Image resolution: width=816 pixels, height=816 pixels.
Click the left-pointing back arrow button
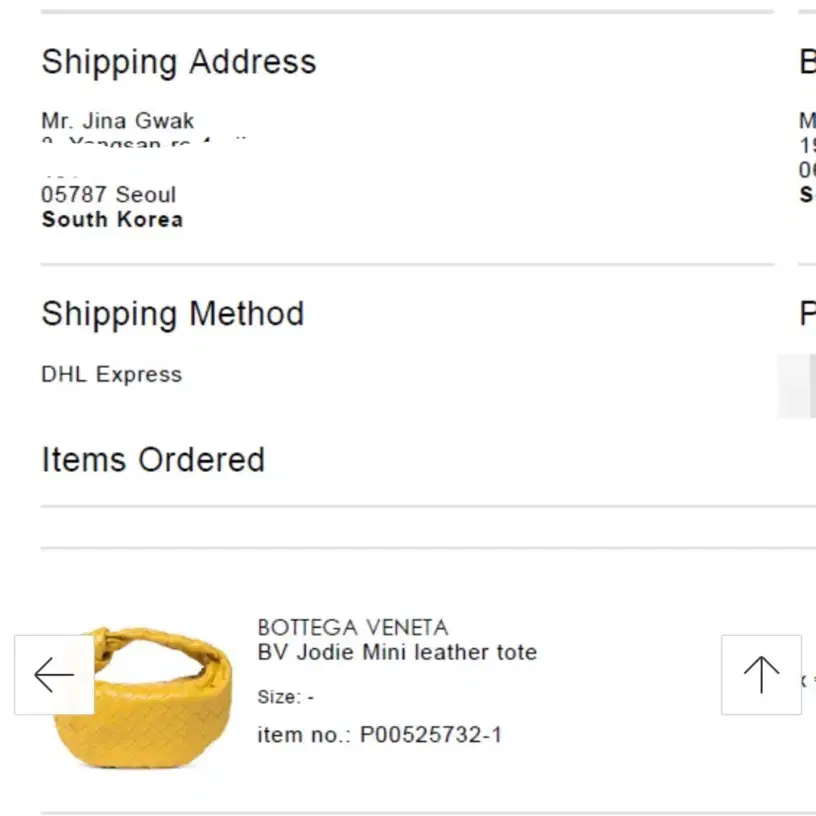pos(54,674)
